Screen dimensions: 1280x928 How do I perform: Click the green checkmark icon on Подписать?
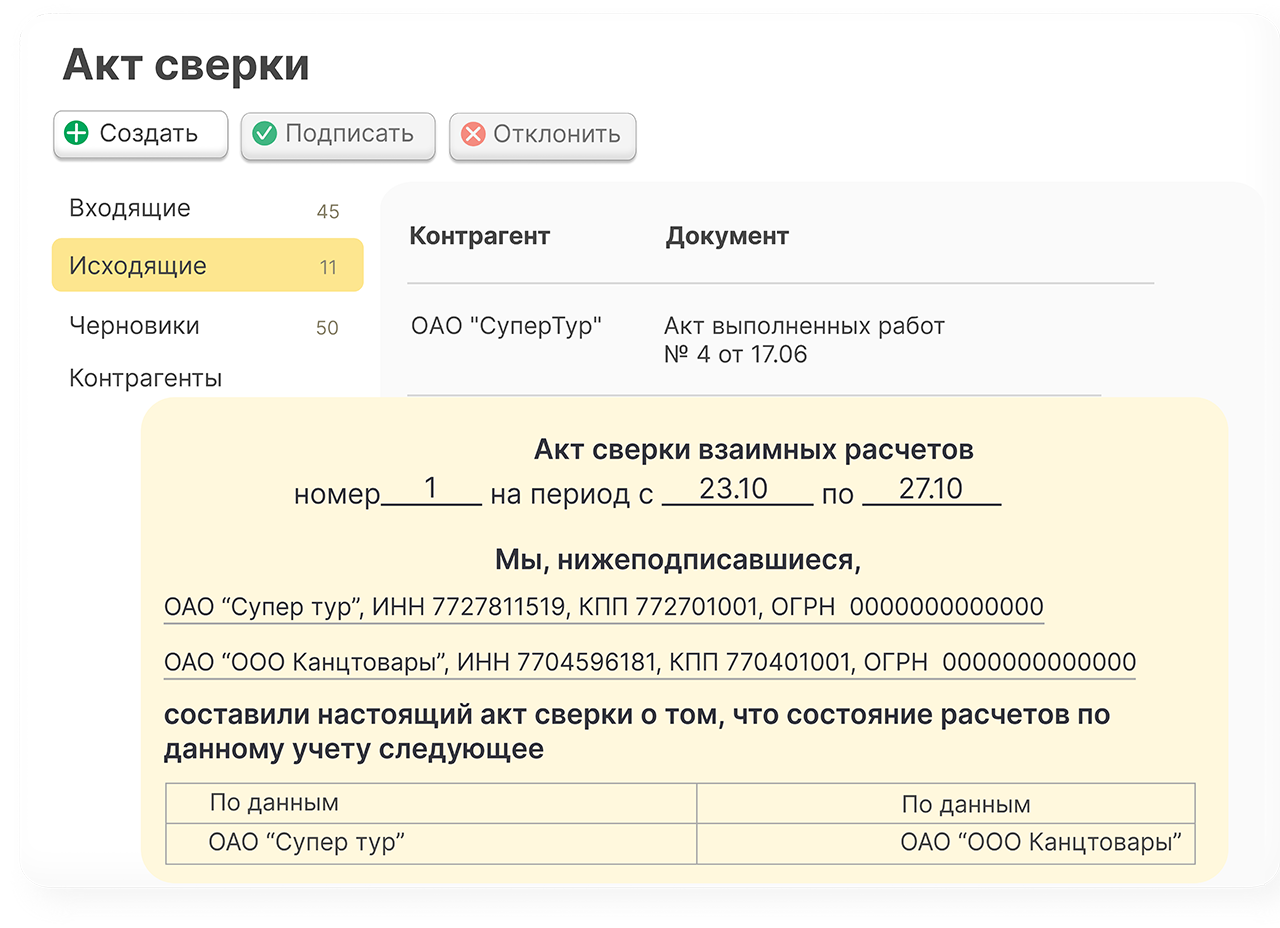point(265,133)
